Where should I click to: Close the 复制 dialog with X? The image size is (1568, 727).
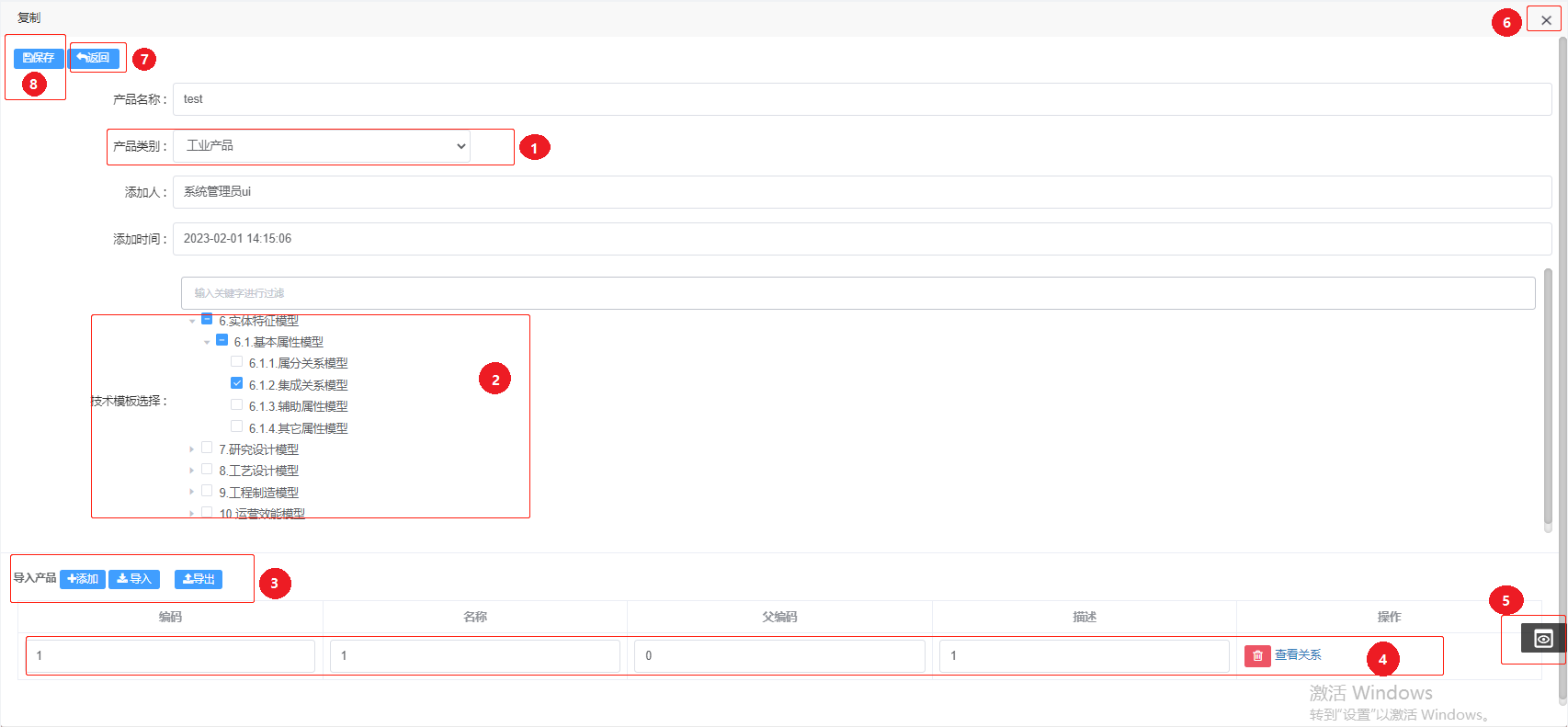click(x=1546, y=20)
